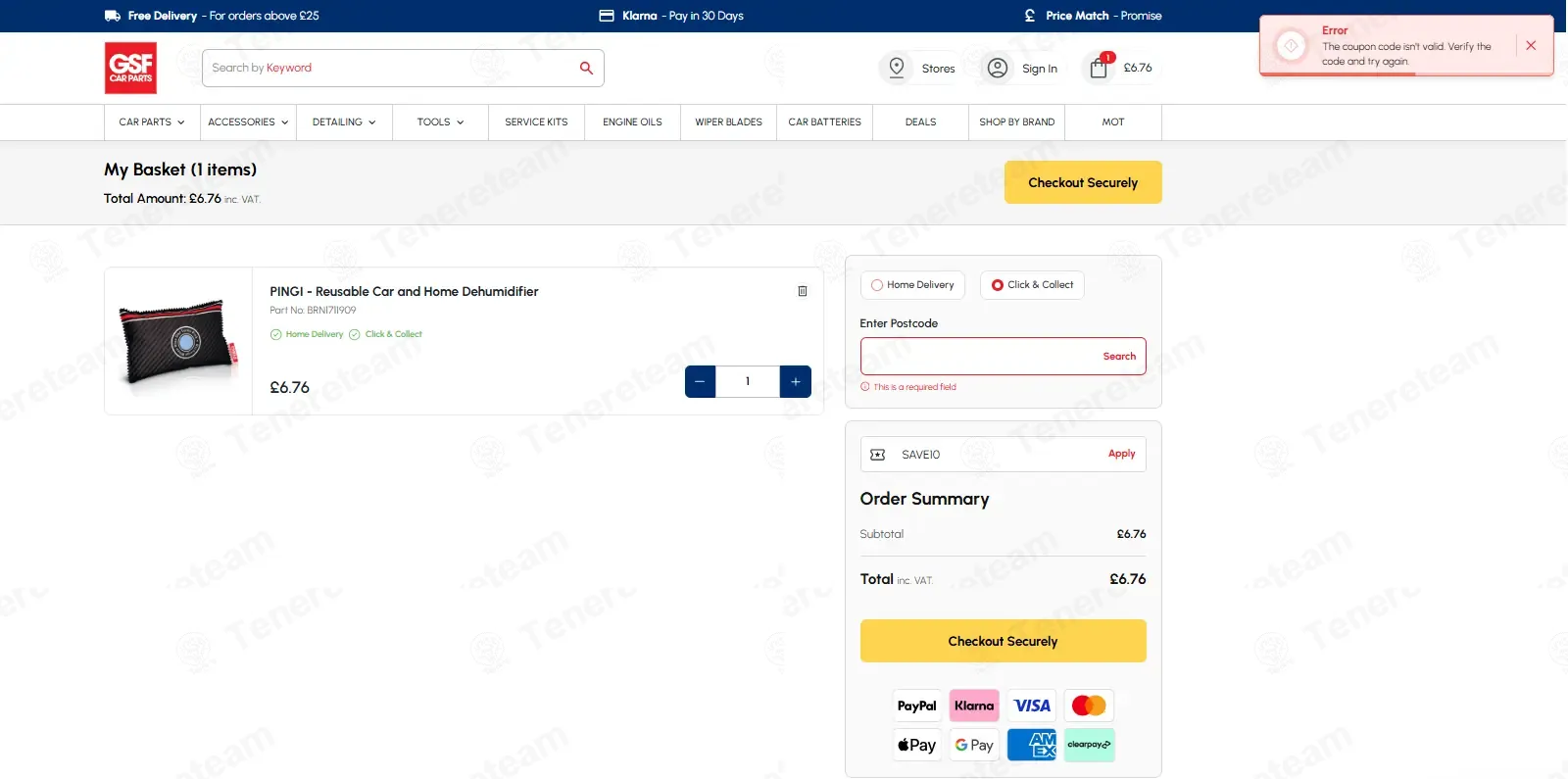Click Checkout Securely in Order Summary

[1003, 641]
